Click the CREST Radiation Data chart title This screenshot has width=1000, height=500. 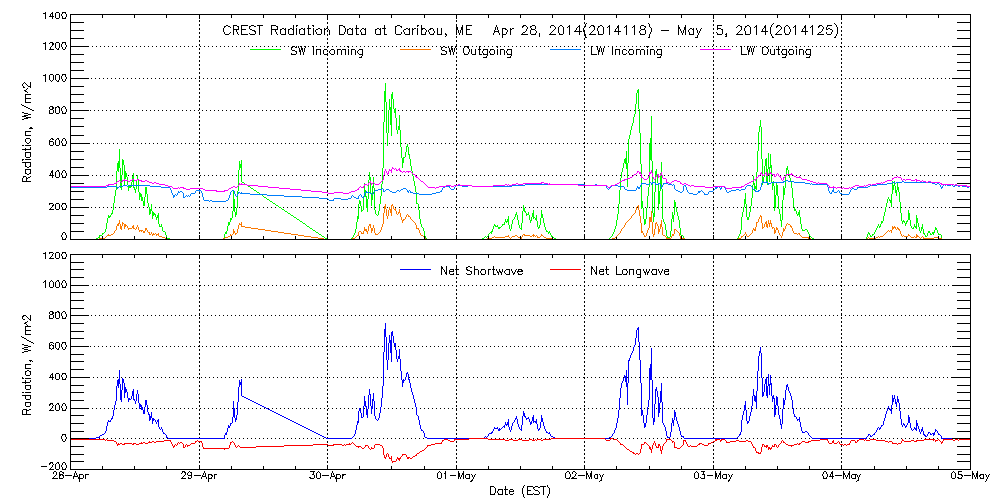tap(529, 31)
